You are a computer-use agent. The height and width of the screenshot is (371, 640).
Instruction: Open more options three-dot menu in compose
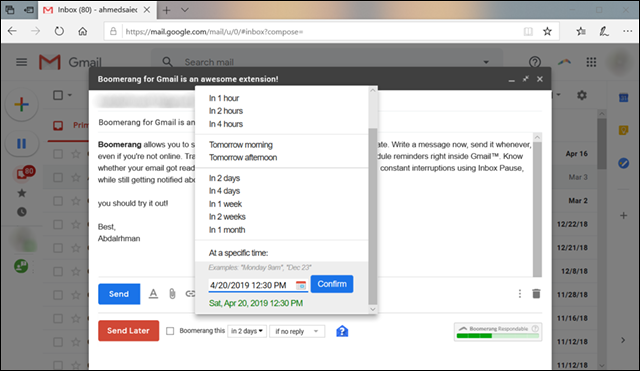click(520, 293)
